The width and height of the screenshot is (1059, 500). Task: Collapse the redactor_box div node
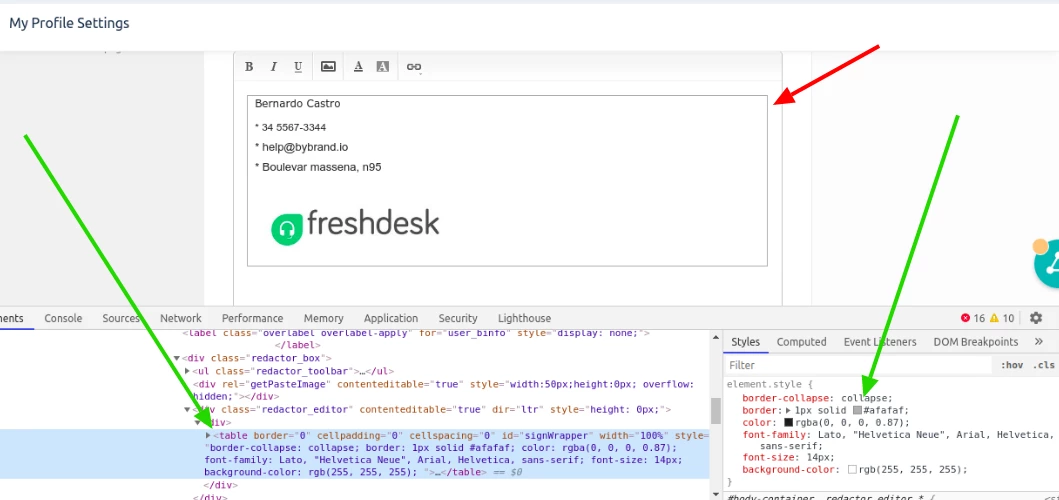177,358
